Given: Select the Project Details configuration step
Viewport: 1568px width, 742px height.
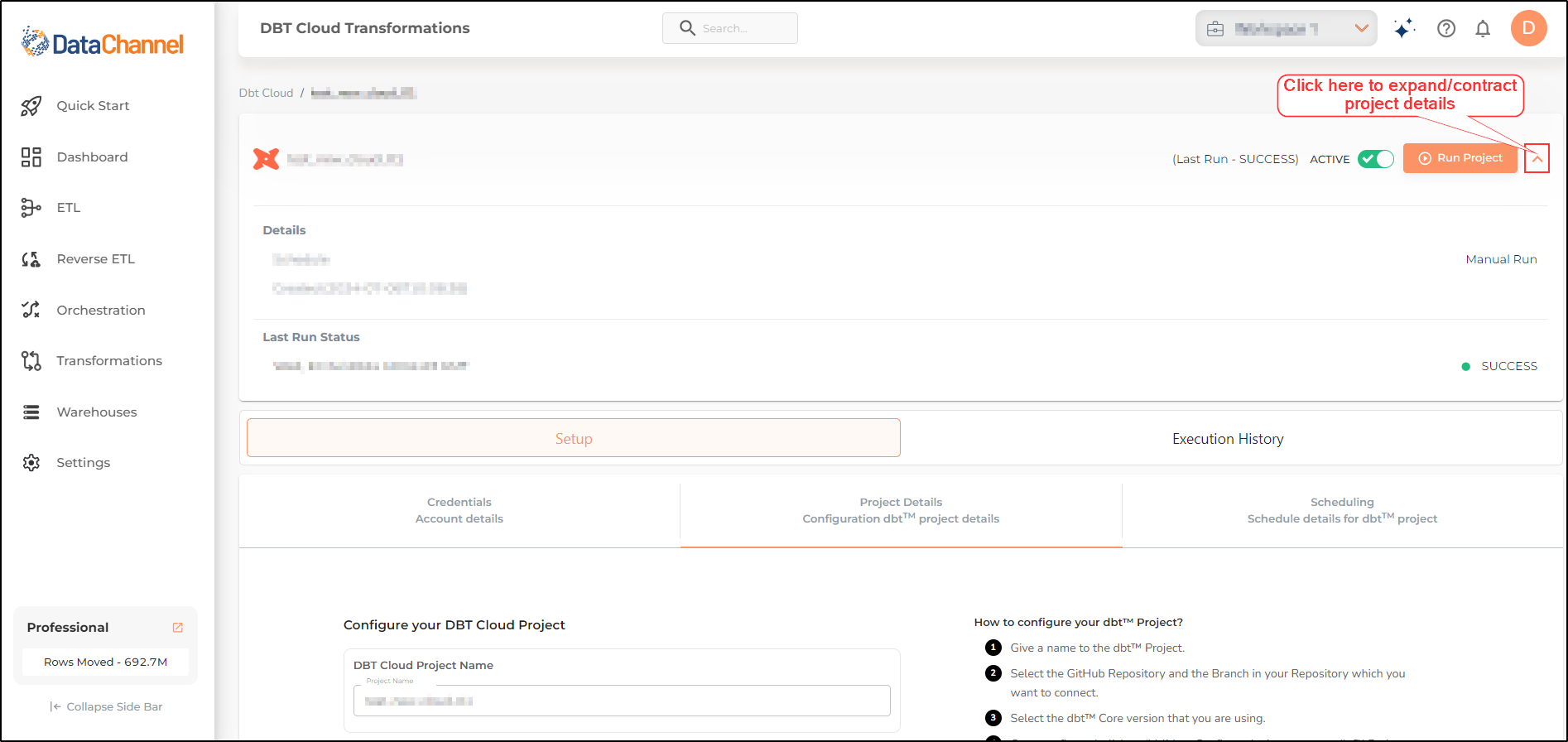Looking at the screenshot, I should tap(901, 511).
